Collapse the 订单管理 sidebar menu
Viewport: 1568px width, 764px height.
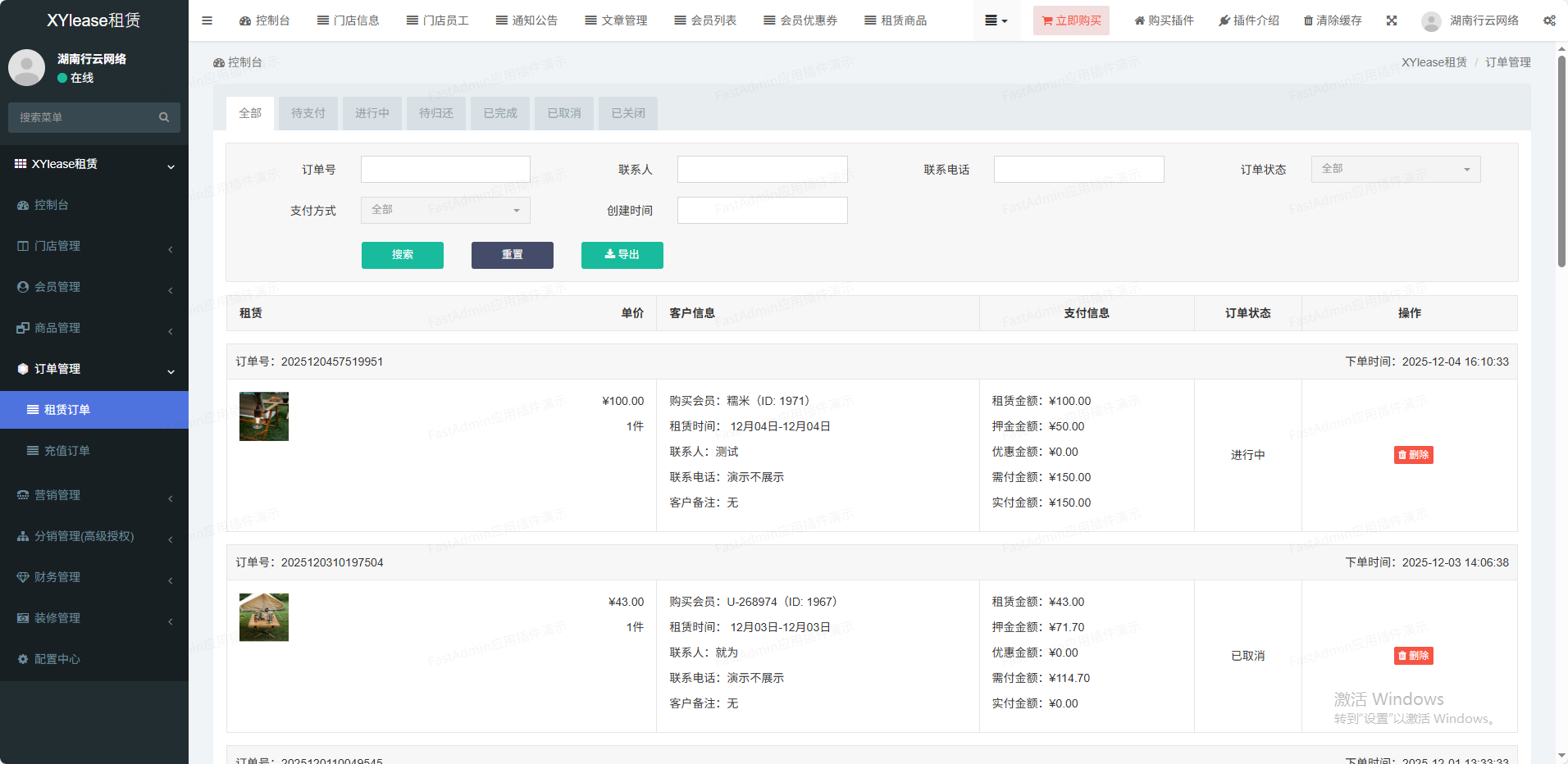tap(94, 369)
